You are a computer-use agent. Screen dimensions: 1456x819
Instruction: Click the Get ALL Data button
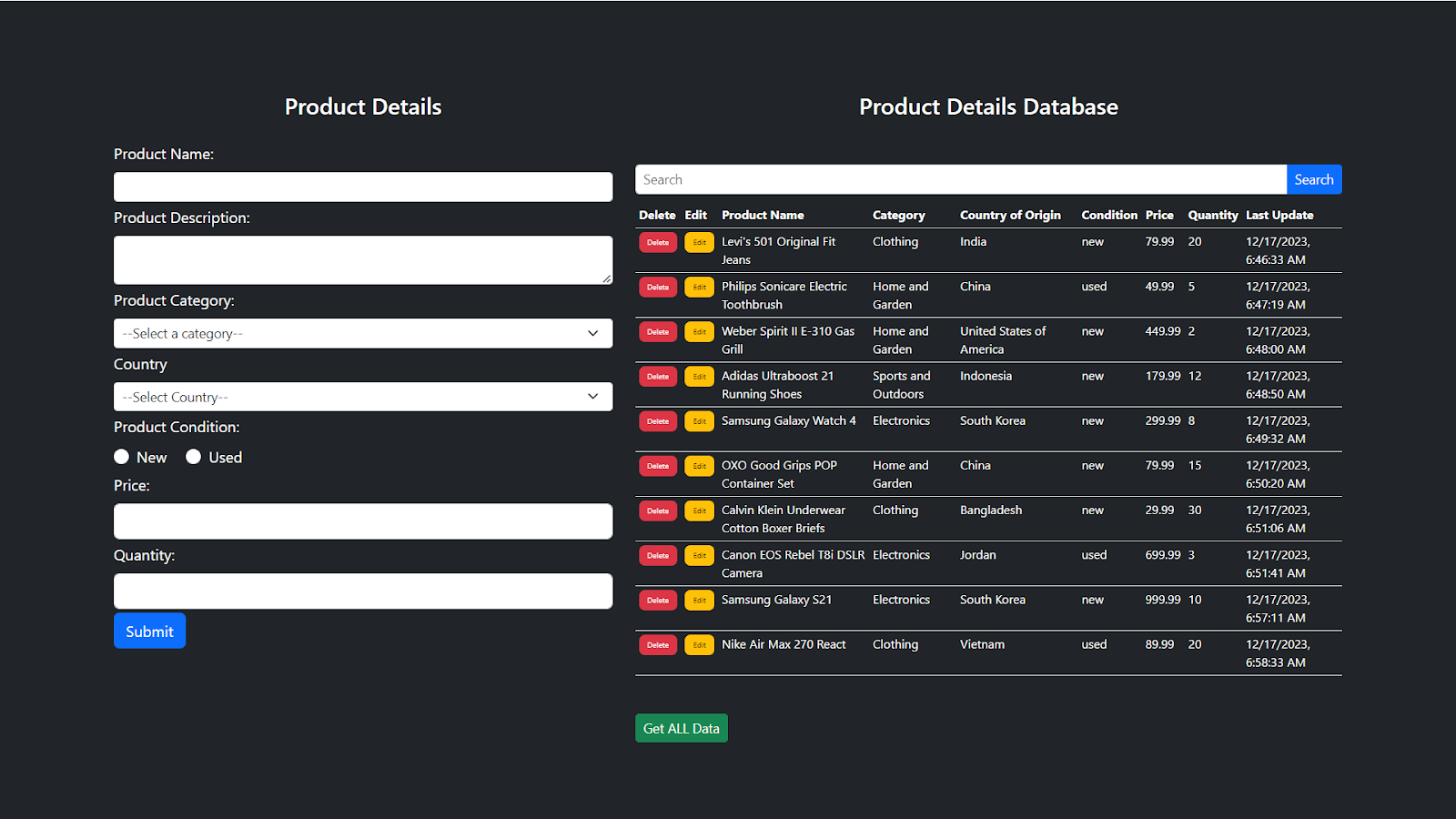pos(681,728)
